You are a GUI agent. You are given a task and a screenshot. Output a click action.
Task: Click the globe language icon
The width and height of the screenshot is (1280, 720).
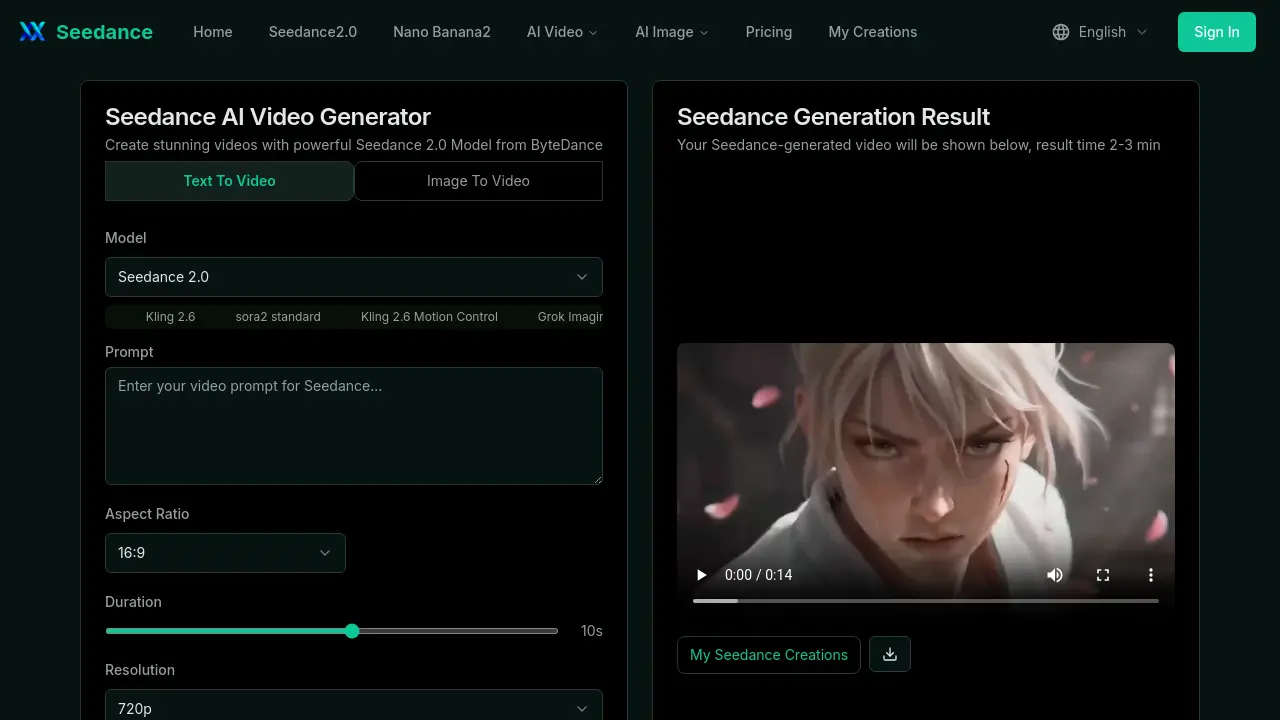pyautogui.click(x=1061, y=32)
